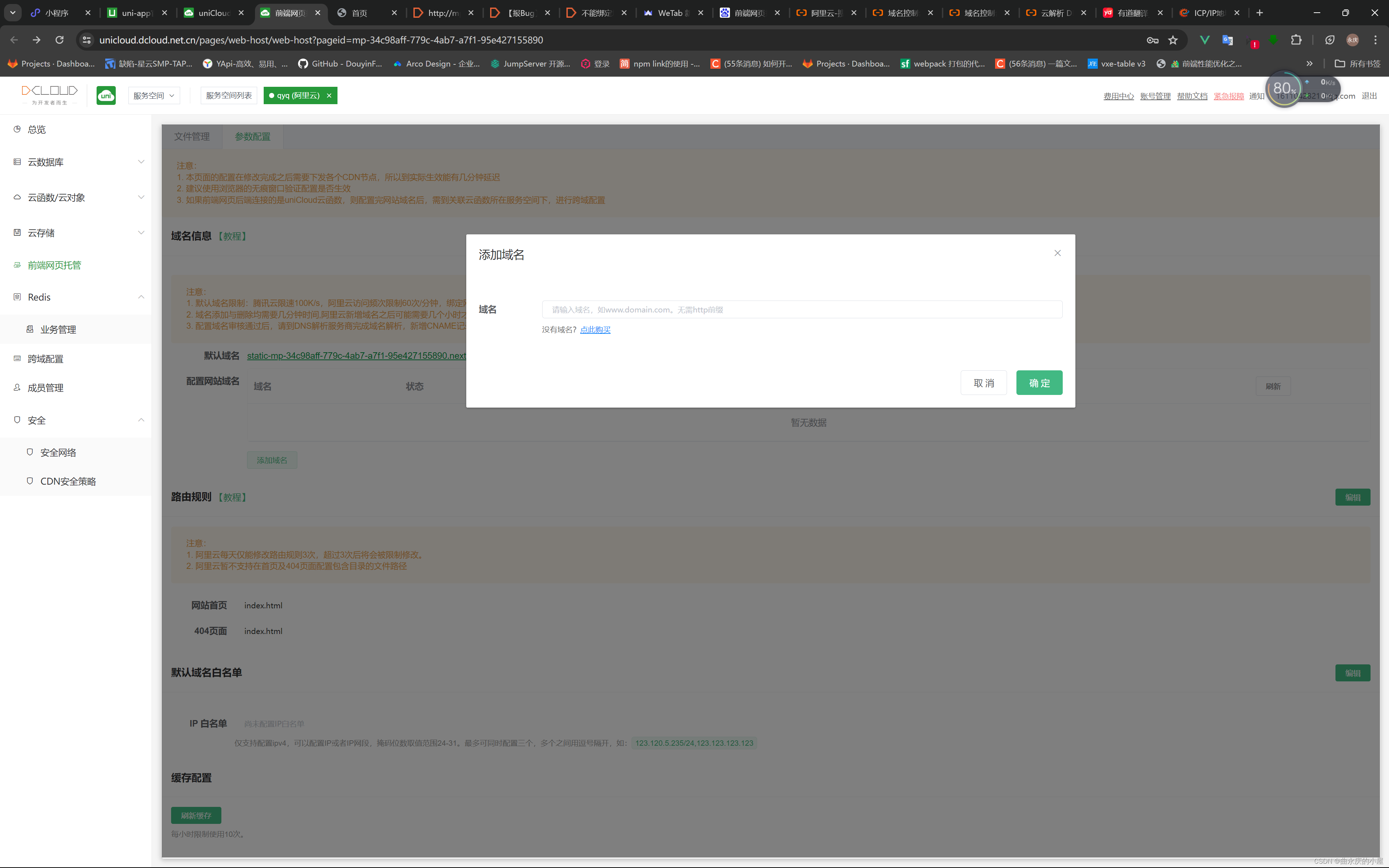The width and height of the screenshot is (1389, 868).
Task: Open the password key icon in address bar
Action: (x=1152, y=40)
